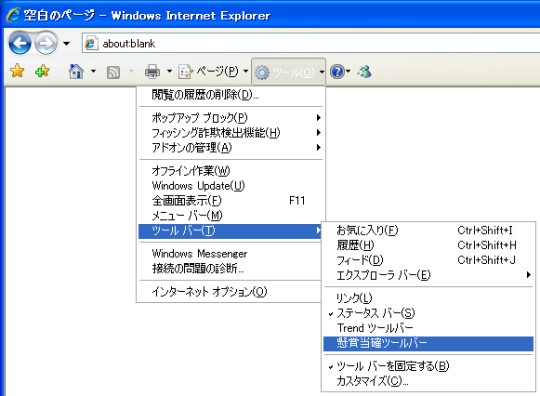This screenshot has height=396, width=540.
Task: Click the Home page icon
Action: tap(76, 72)
